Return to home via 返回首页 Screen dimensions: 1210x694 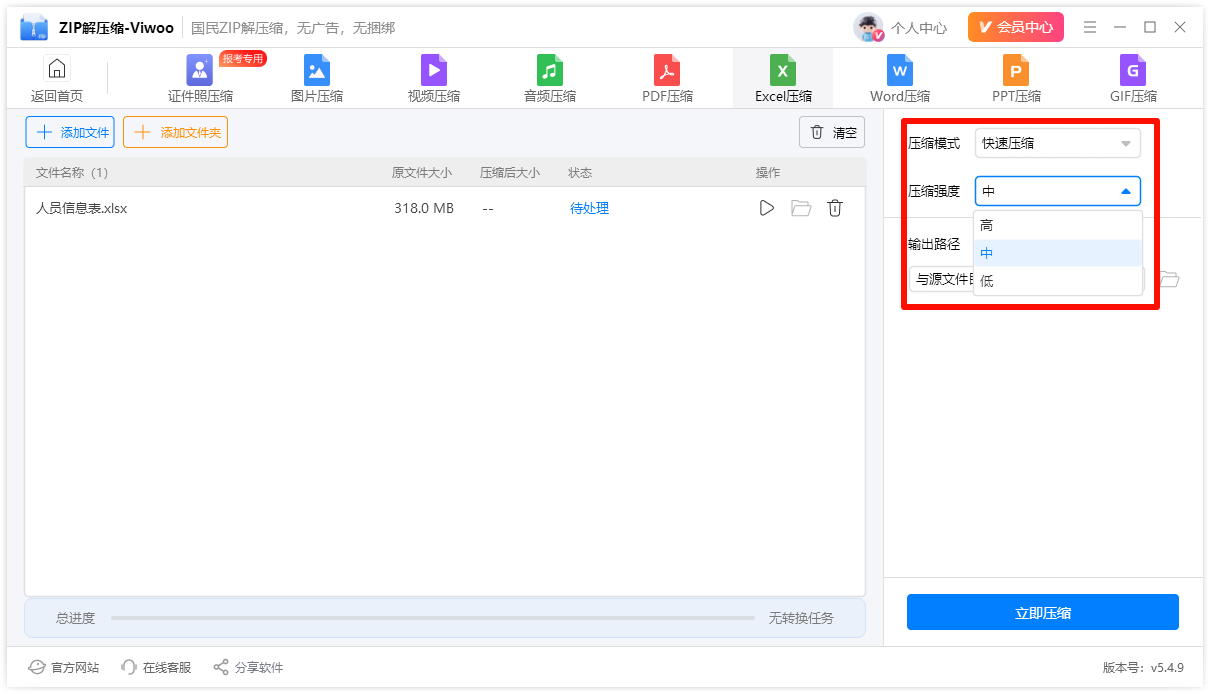coord(57,79)
